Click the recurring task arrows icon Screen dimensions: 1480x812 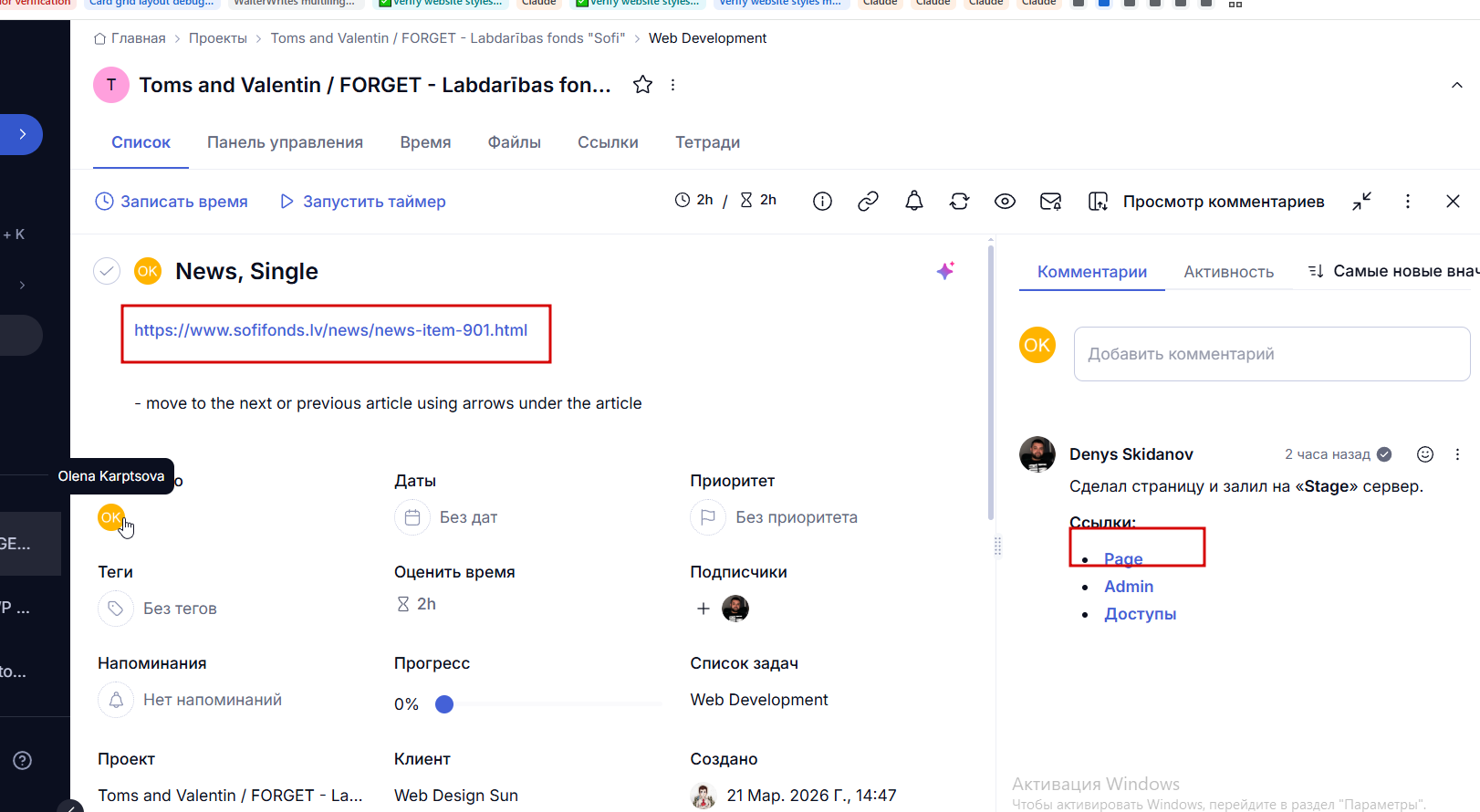[959, 201]
